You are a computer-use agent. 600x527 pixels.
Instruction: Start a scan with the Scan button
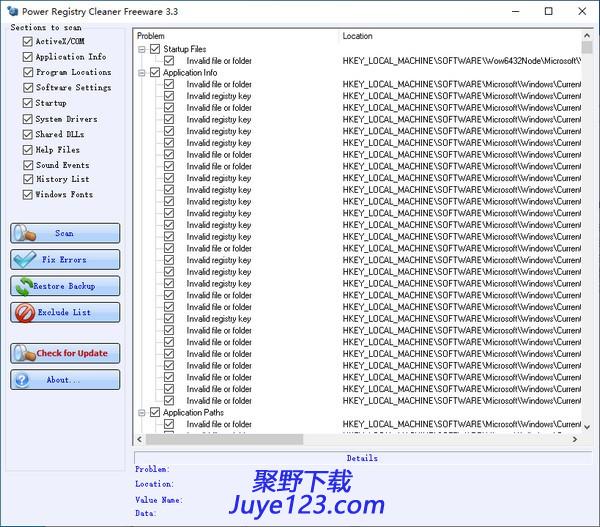tap(65, 233)
